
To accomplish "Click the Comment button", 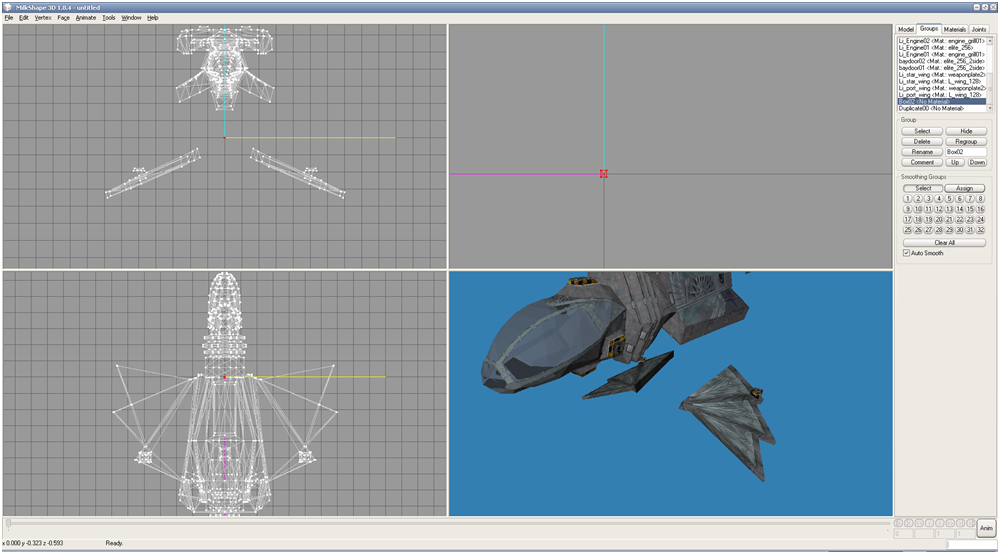I will [922, 163].
